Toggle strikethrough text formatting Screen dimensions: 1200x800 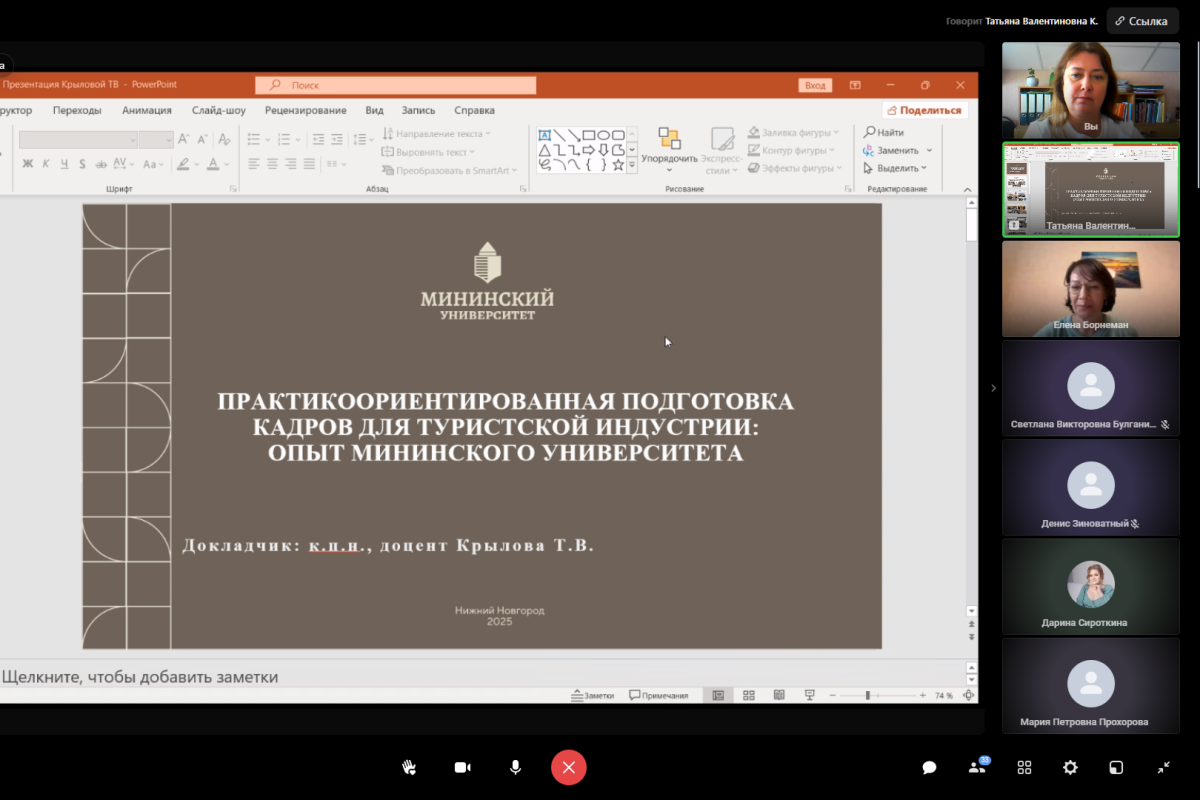100,164
